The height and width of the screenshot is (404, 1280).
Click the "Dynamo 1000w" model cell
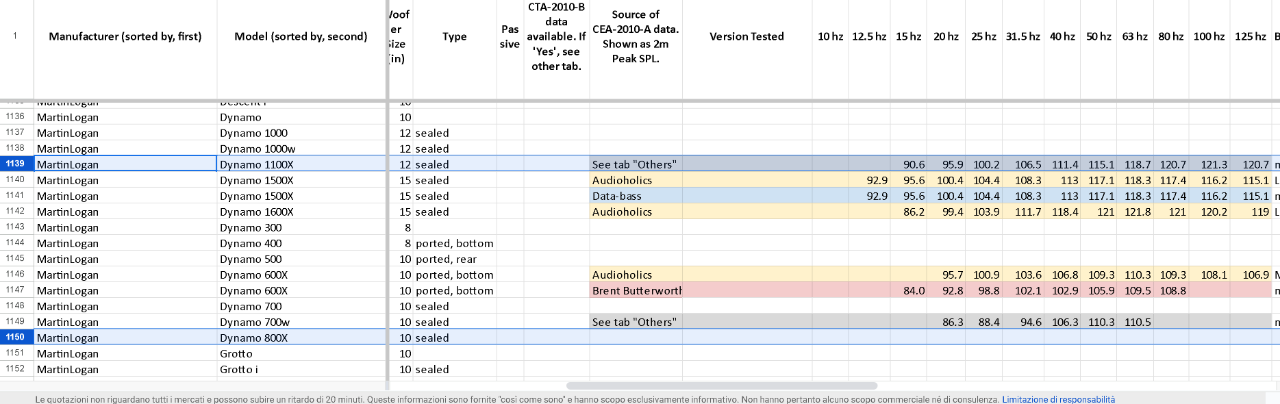pyautogui.click(x=301, y=148)
